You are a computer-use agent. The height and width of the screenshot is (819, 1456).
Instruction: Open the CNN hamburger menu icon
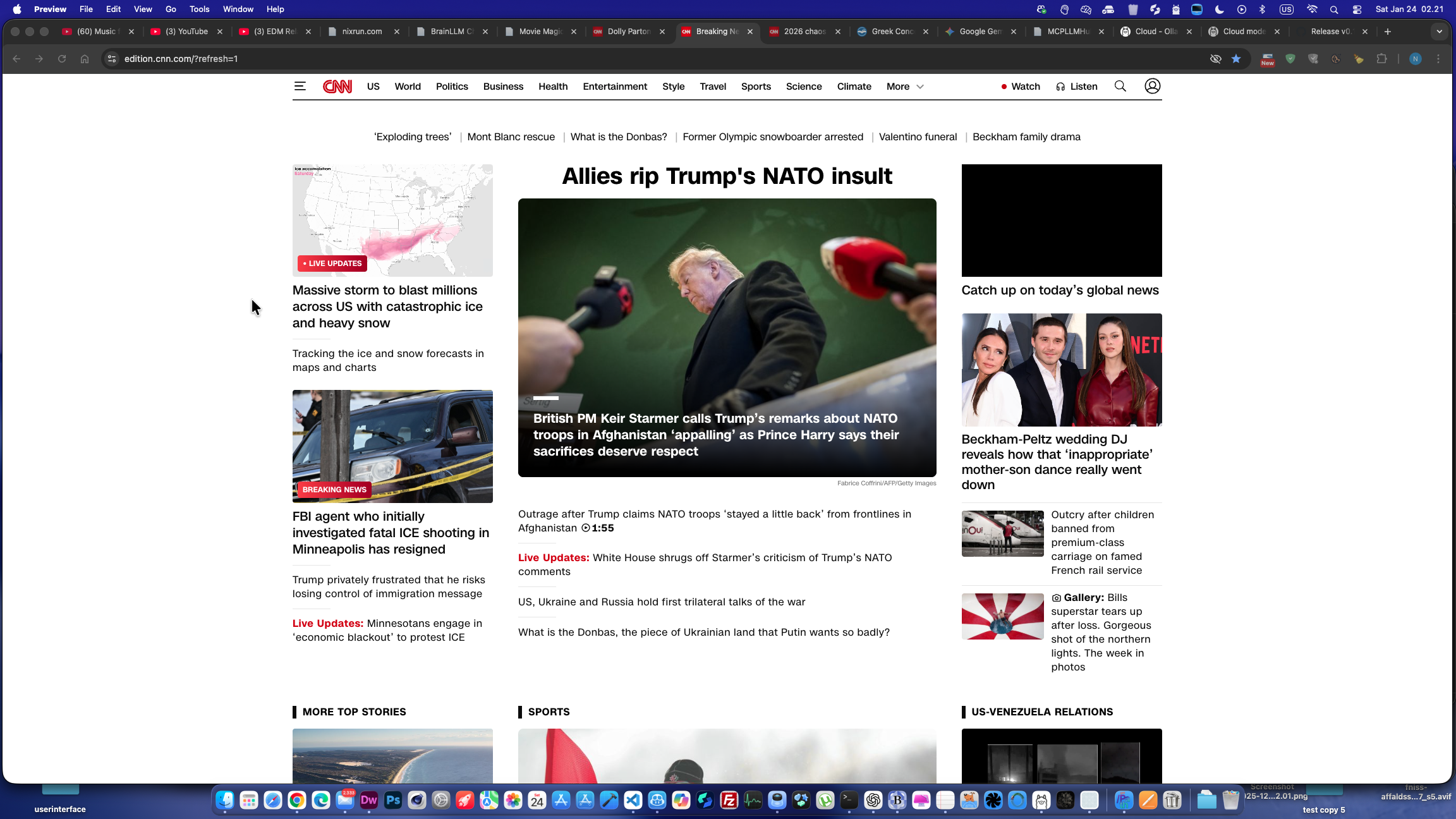coord(300,87)
